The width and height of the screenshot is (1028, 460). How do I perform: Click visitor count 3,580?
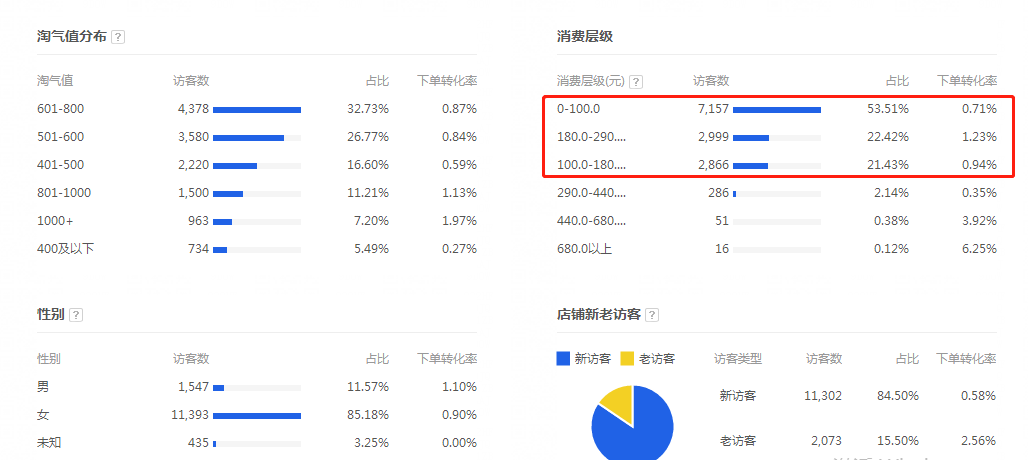pos(193,138)
